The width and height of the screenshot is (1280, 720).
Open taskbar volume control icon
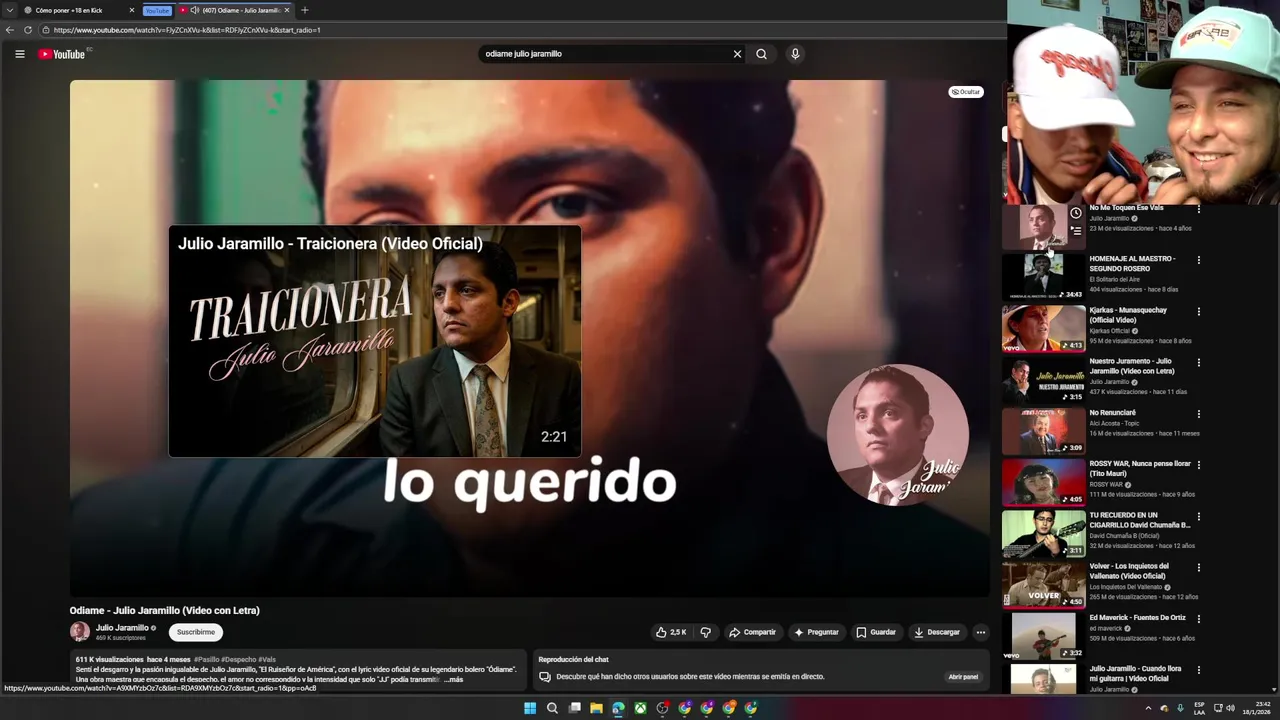[1230, 708]
